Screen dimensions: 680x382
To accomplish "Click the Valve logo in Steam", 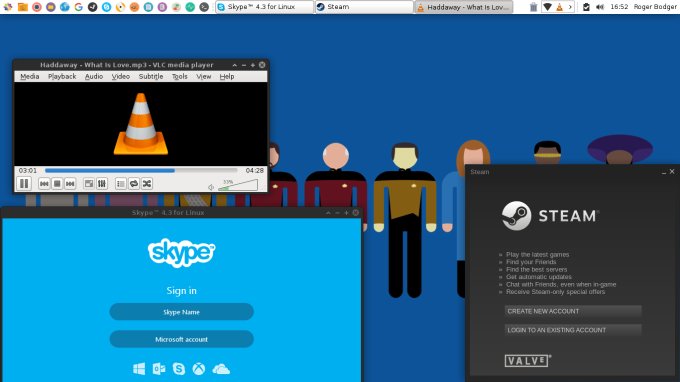I will [528, 361].
